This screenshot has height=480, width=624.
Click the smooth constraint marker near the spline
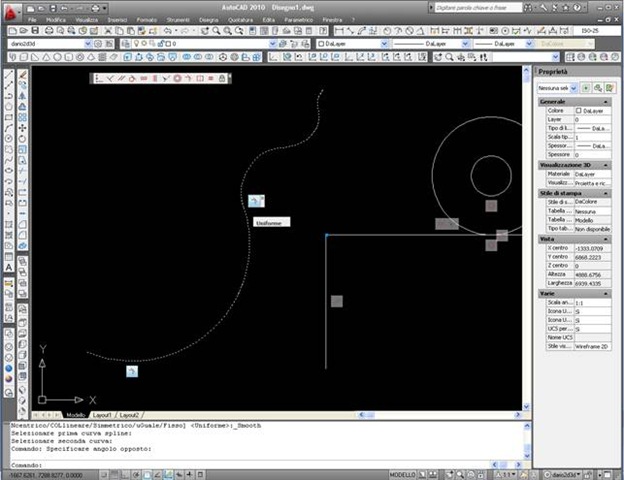(256, 201)
